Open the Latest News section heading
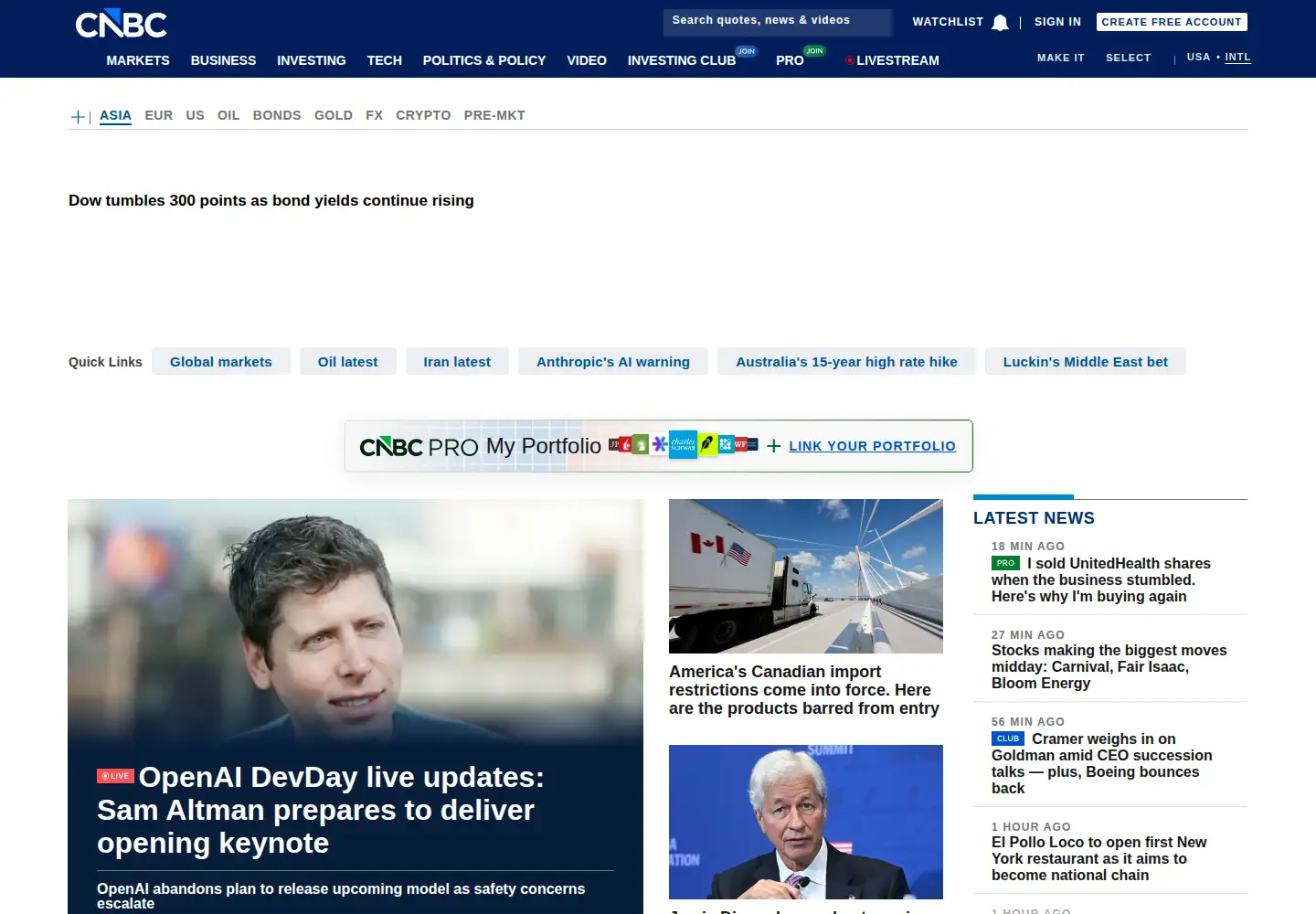The image size is (1316, 914). 1034,518
